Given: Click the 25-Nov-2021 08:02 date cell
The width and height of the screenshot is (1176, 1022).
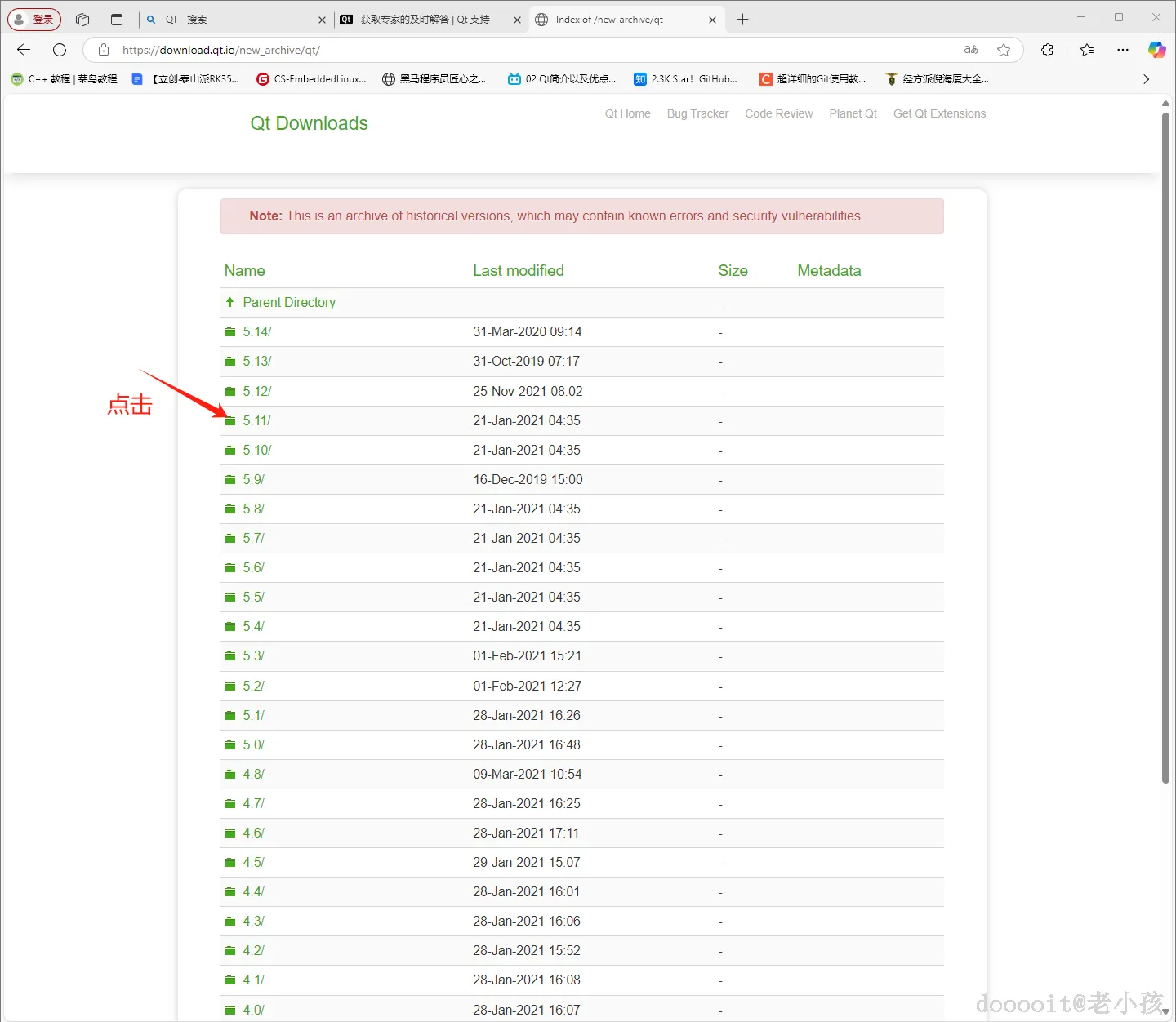Looking at the screenshot, I should 528,391.
